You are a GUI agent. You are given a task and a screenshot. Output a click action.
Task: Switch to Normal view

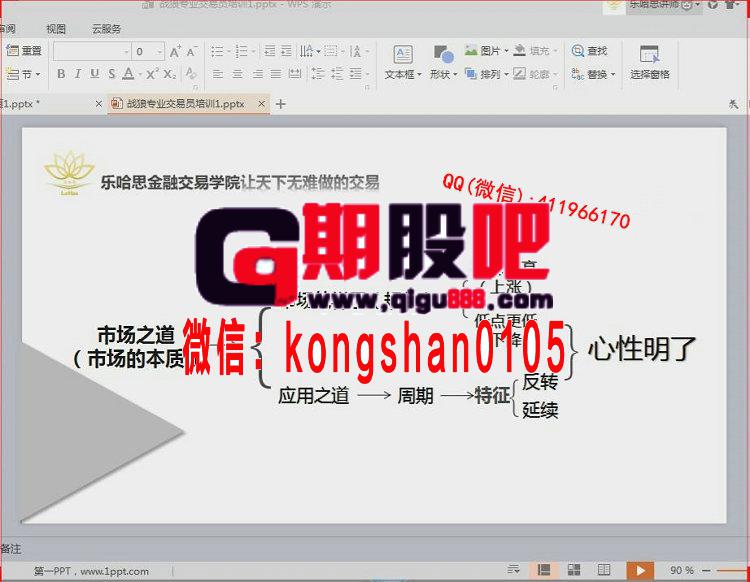click(x=544, y=570)
